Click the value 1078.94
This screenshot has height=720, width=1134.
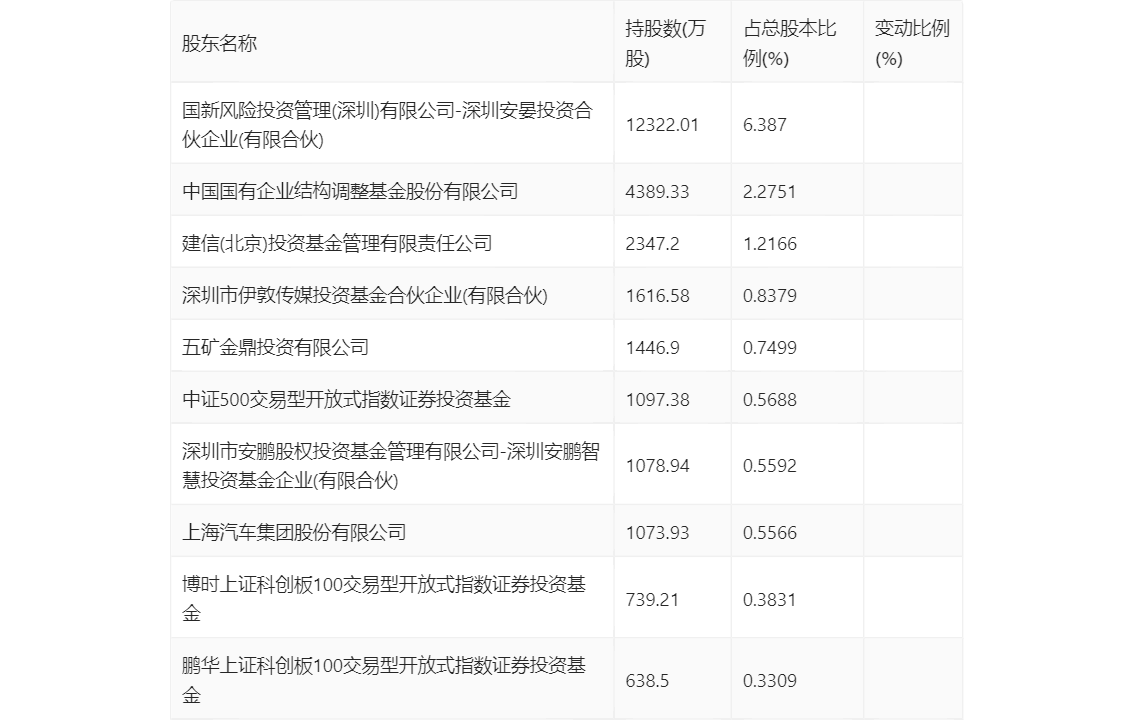(657, 466)
